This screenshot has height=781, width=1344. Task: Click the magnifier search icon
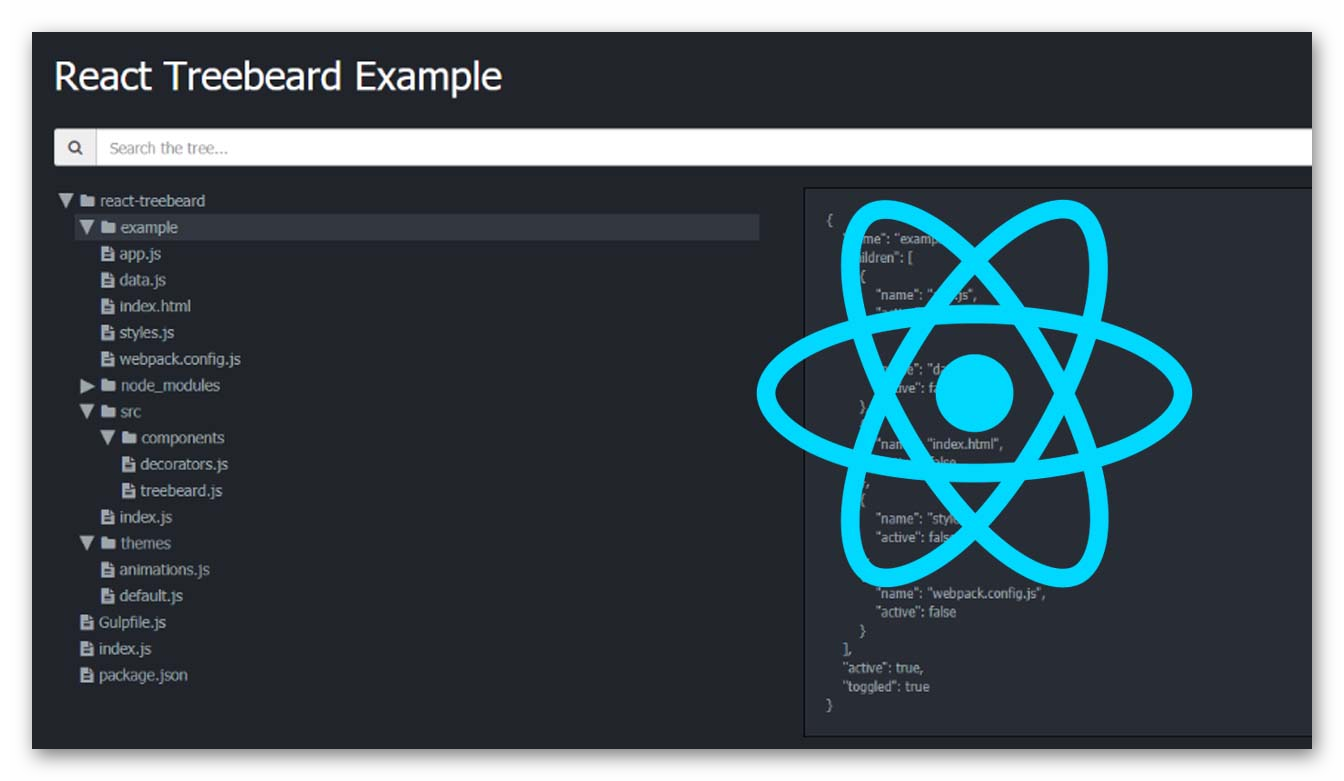click(75, 148)
